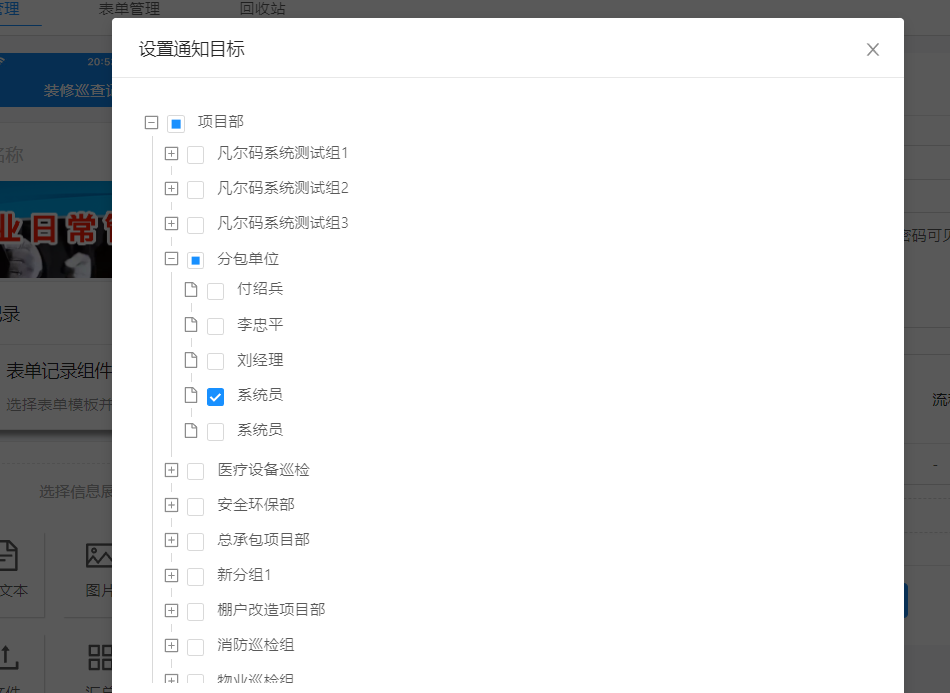Expand the 棚户改造项目部 node
The height and width of the screenshot is (693, 950).
pos(172,611)
